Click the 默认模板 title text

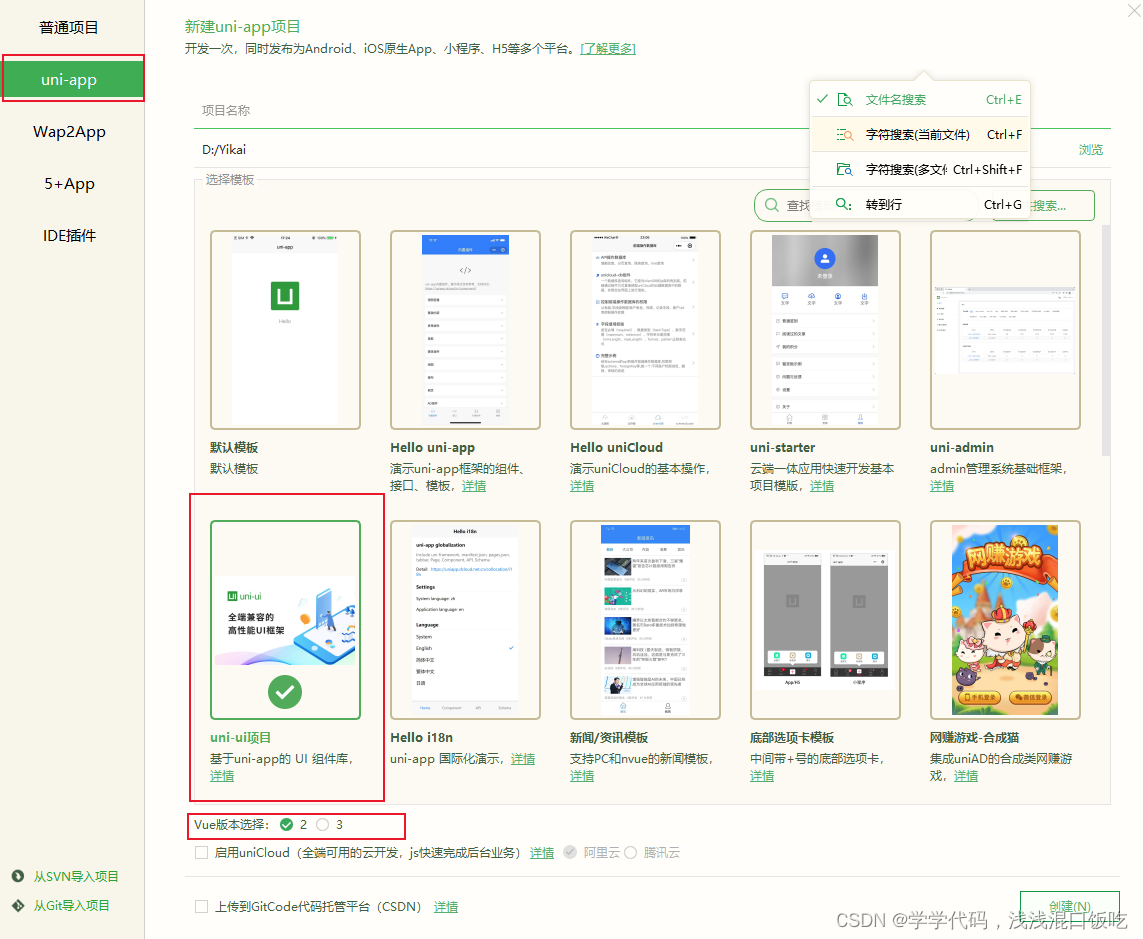pyautogui.click(x=234, y=448)
